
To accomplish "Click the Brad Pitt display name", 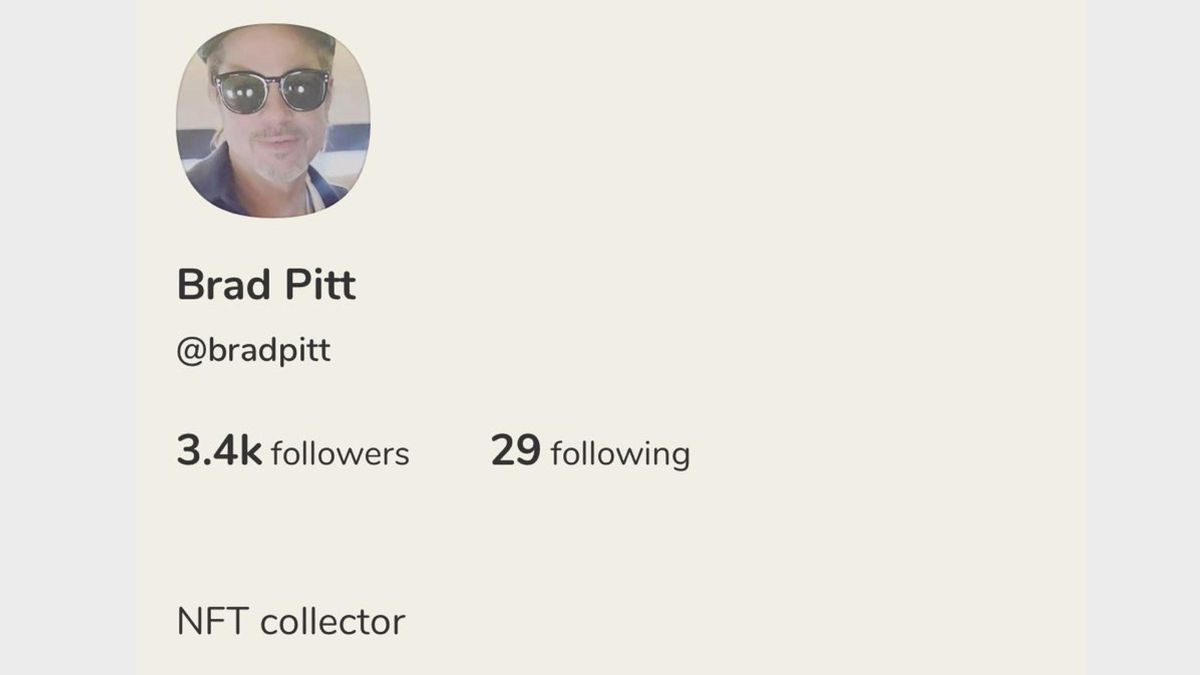I will click(266, 285).
